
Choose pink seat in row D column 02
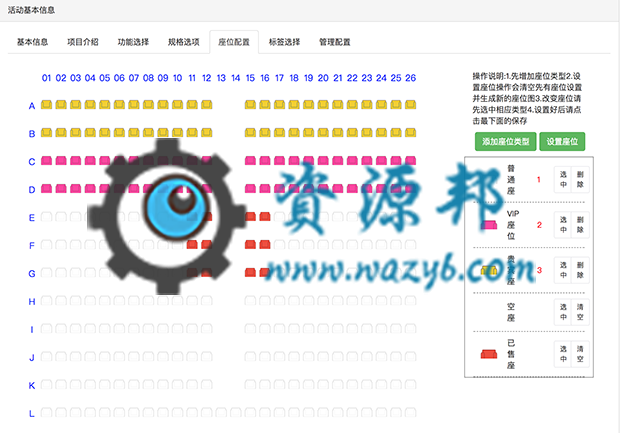click(61, 189)
